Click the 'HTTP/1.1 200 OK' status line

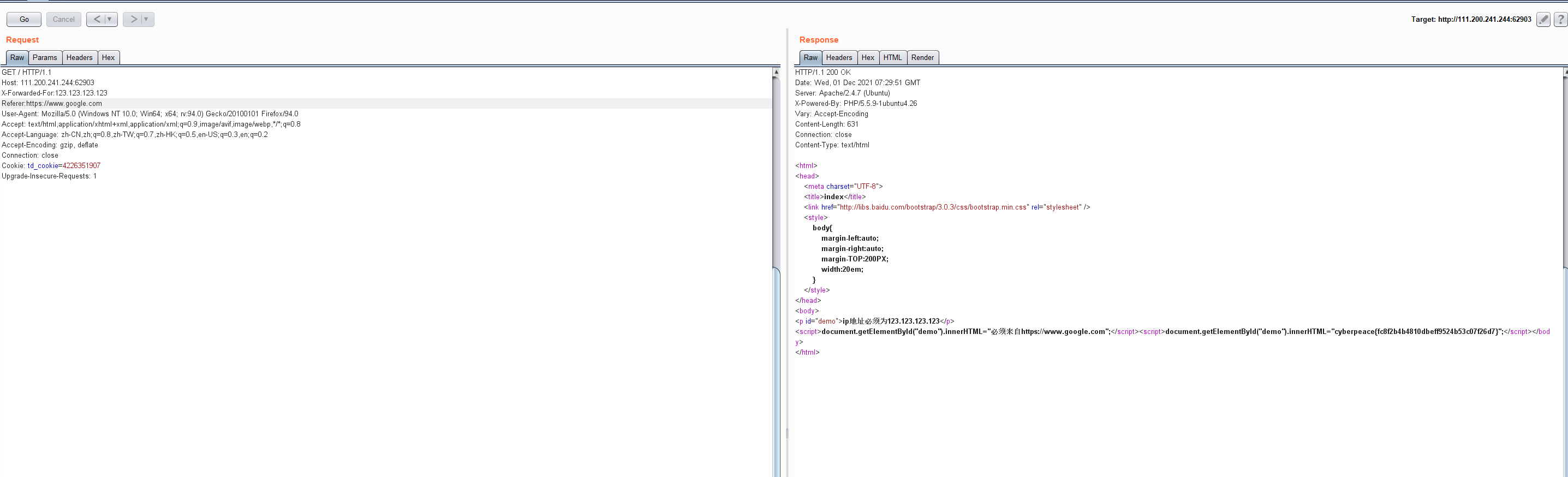[x=823, y=73]
